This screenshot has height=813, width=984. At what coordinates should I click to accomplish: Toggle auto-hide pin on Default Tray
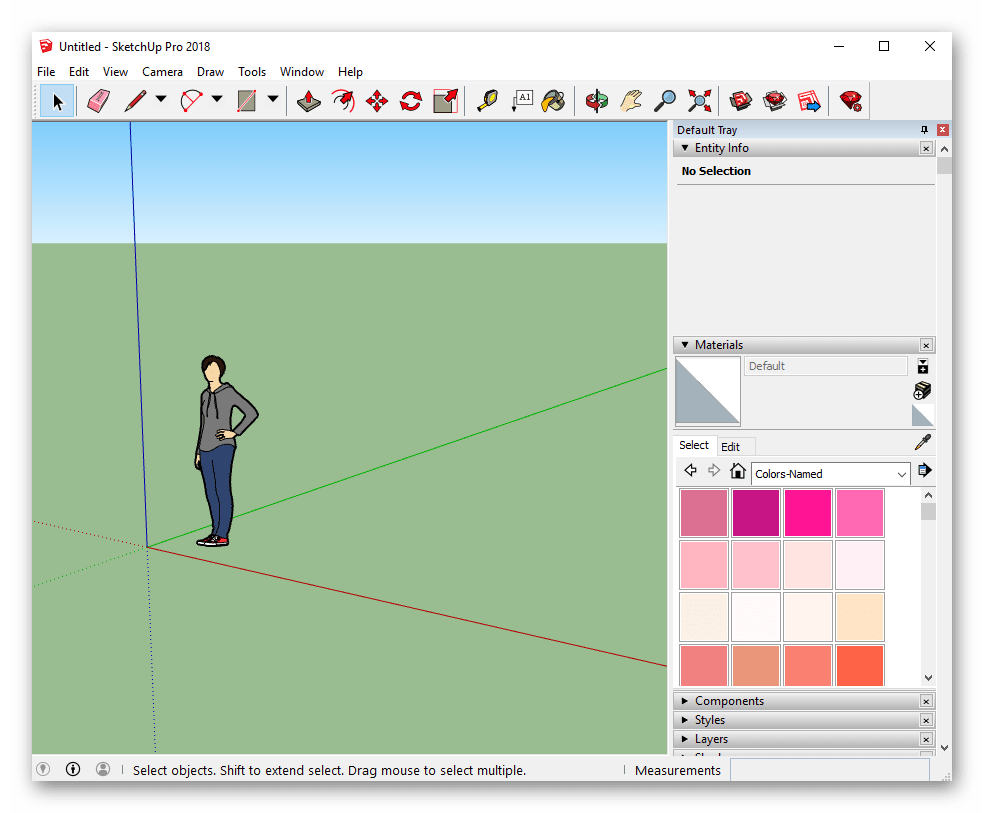pyautogui.click(x=924, y=130)
